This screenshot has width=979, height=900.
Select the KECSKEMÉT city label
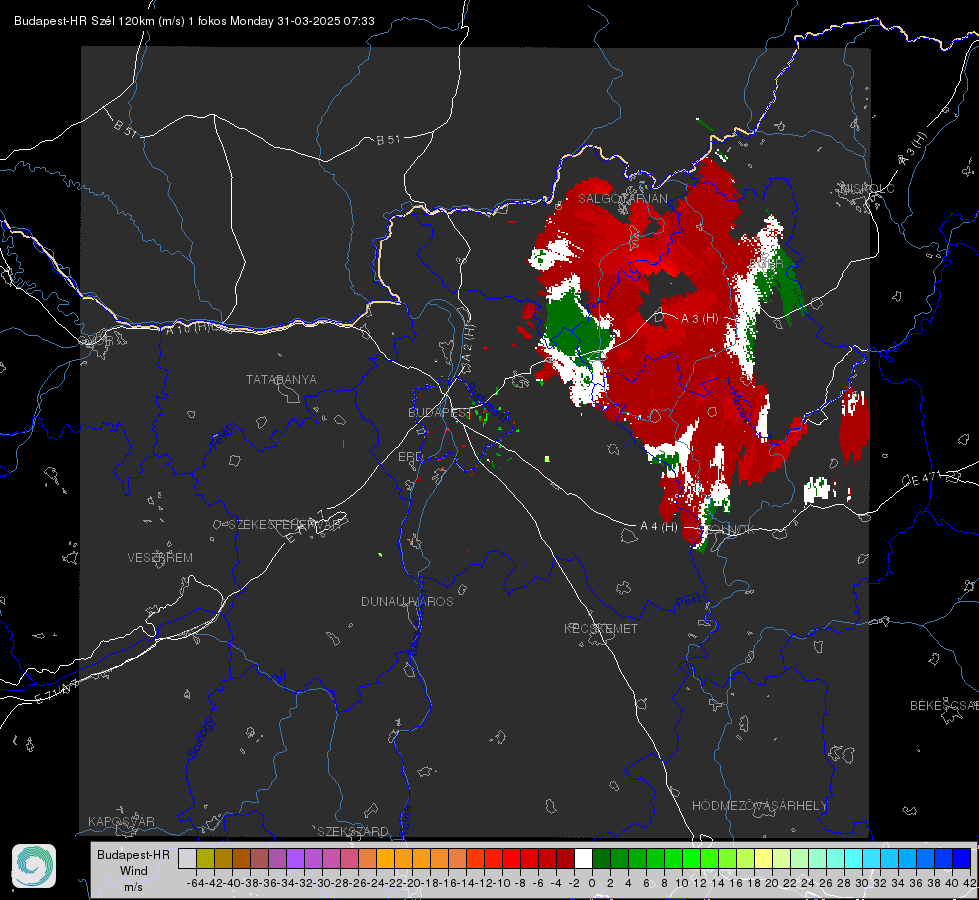point(601,628)
